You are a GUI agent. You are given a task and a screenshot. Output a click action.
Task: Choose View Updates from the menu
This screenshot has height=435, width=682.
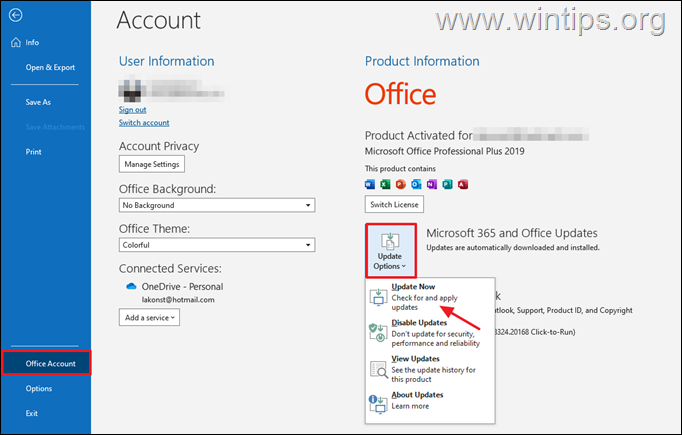pyautogui.click(x=430, y=369)
